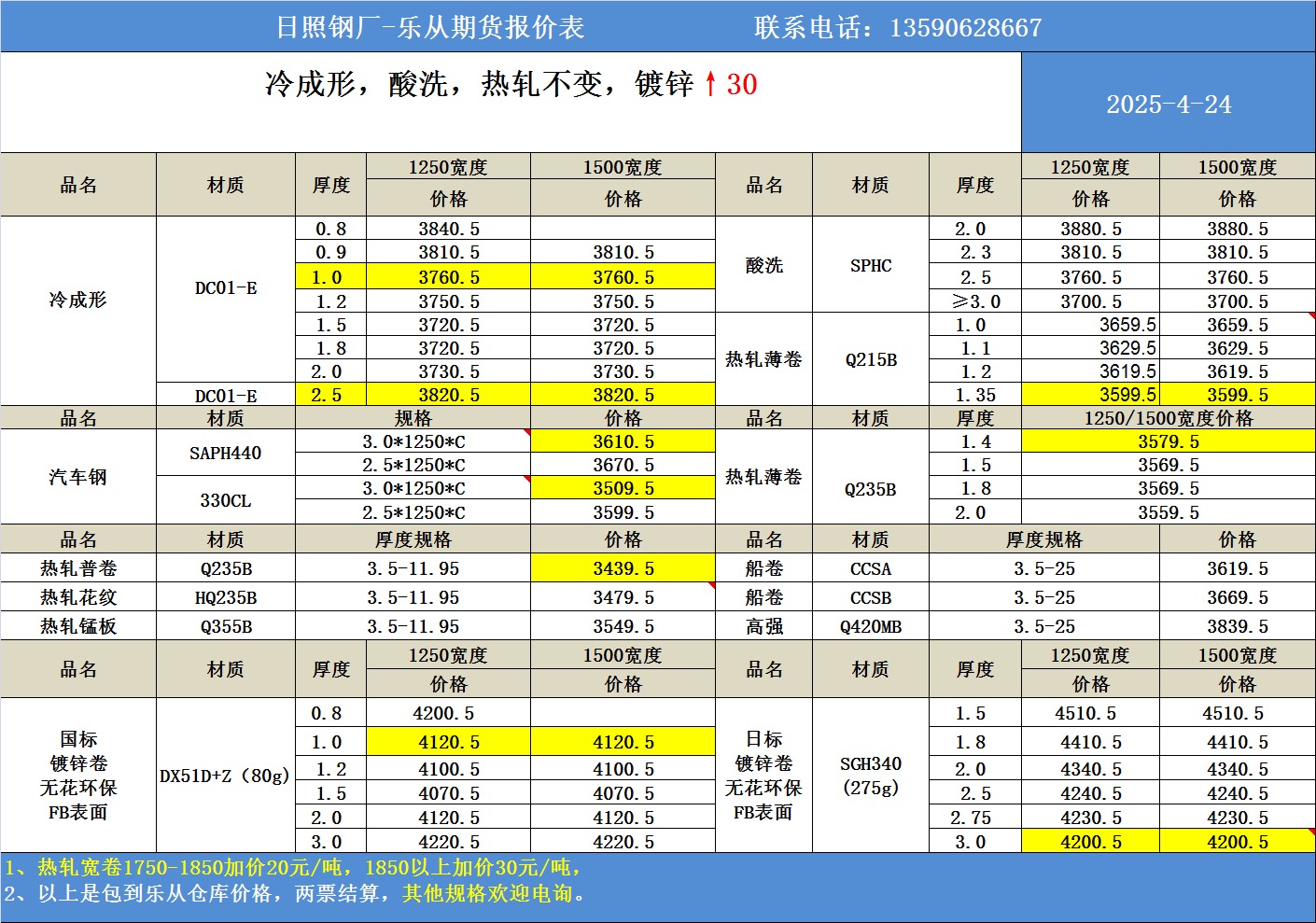The image size is (1316, 923).
Task: Select the 3839.5 price cell
Action: click(x=1238, y=626)
